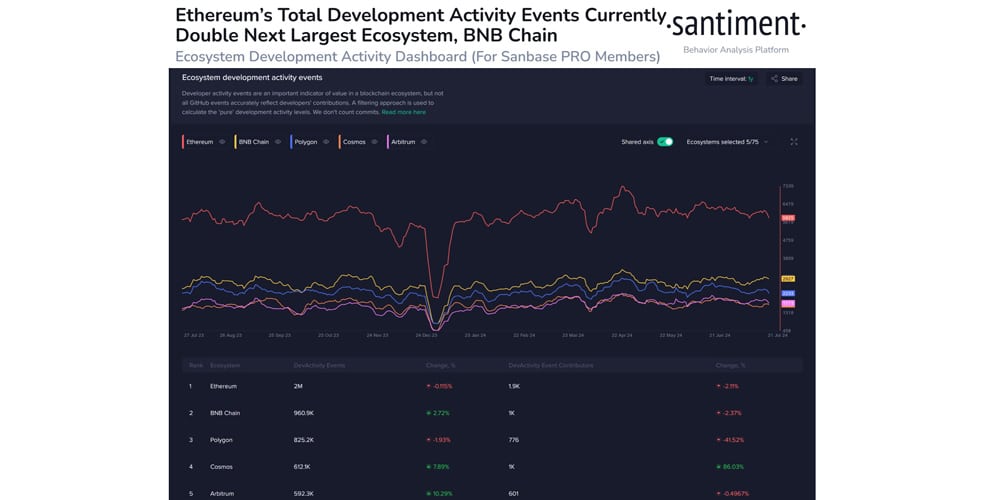984x500 pixels.
Task: Click the 776 contributors value for Polygon
Action: coord(513,440)
